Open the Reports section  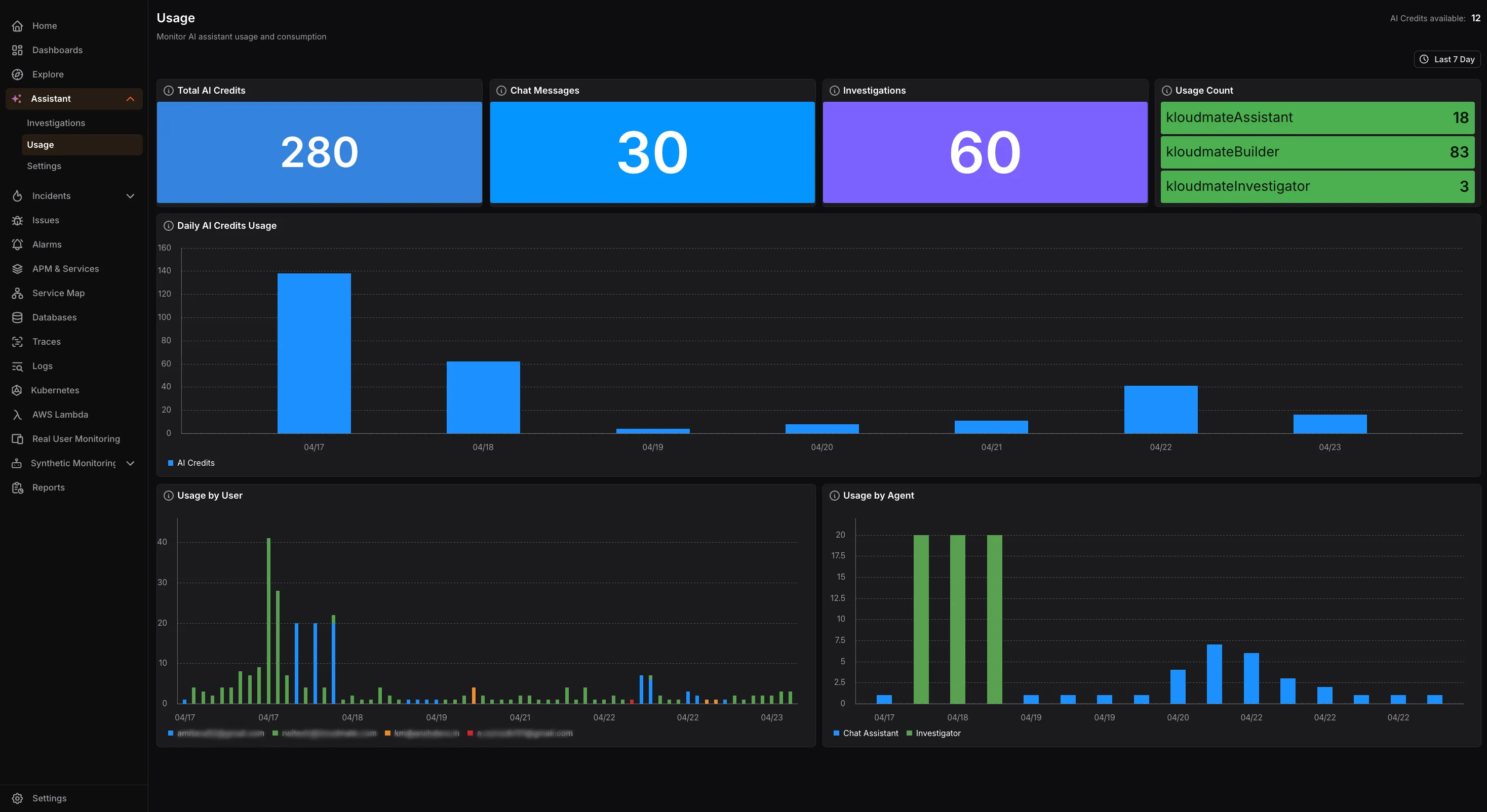click(49, 488)
